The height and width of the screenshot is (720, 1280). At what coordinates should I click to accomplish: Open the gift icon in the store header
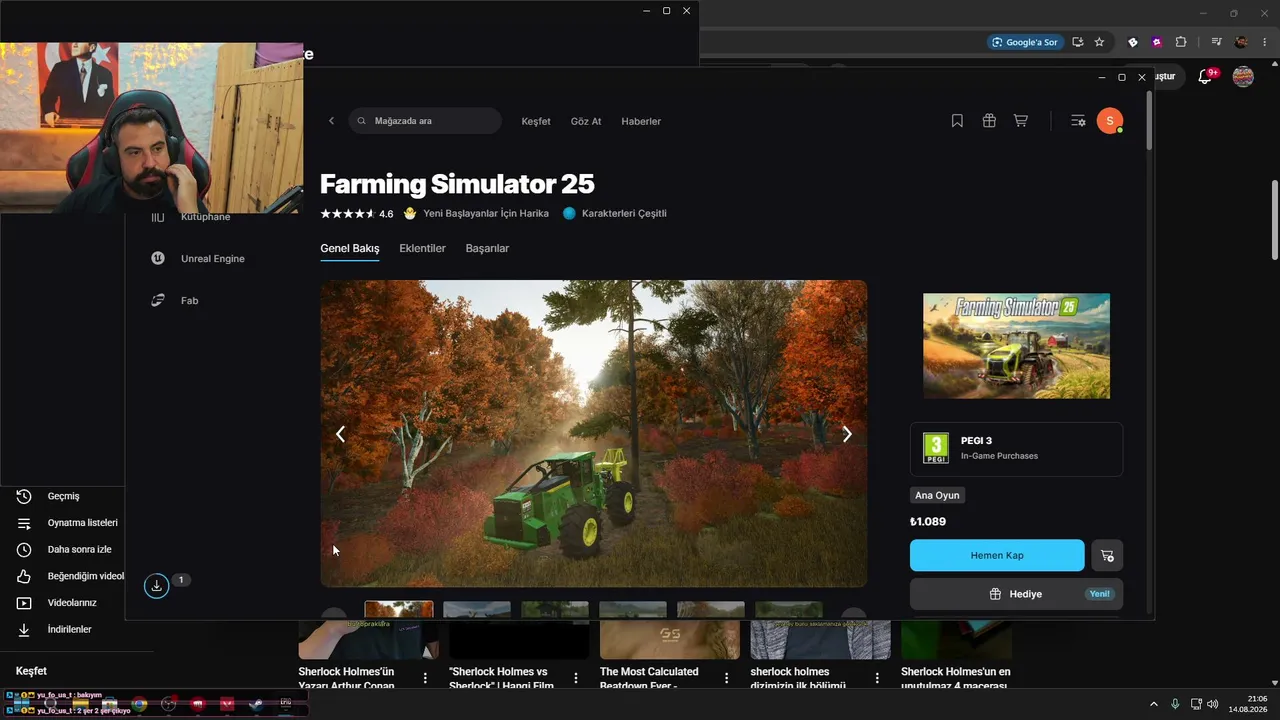pos(989,121)
